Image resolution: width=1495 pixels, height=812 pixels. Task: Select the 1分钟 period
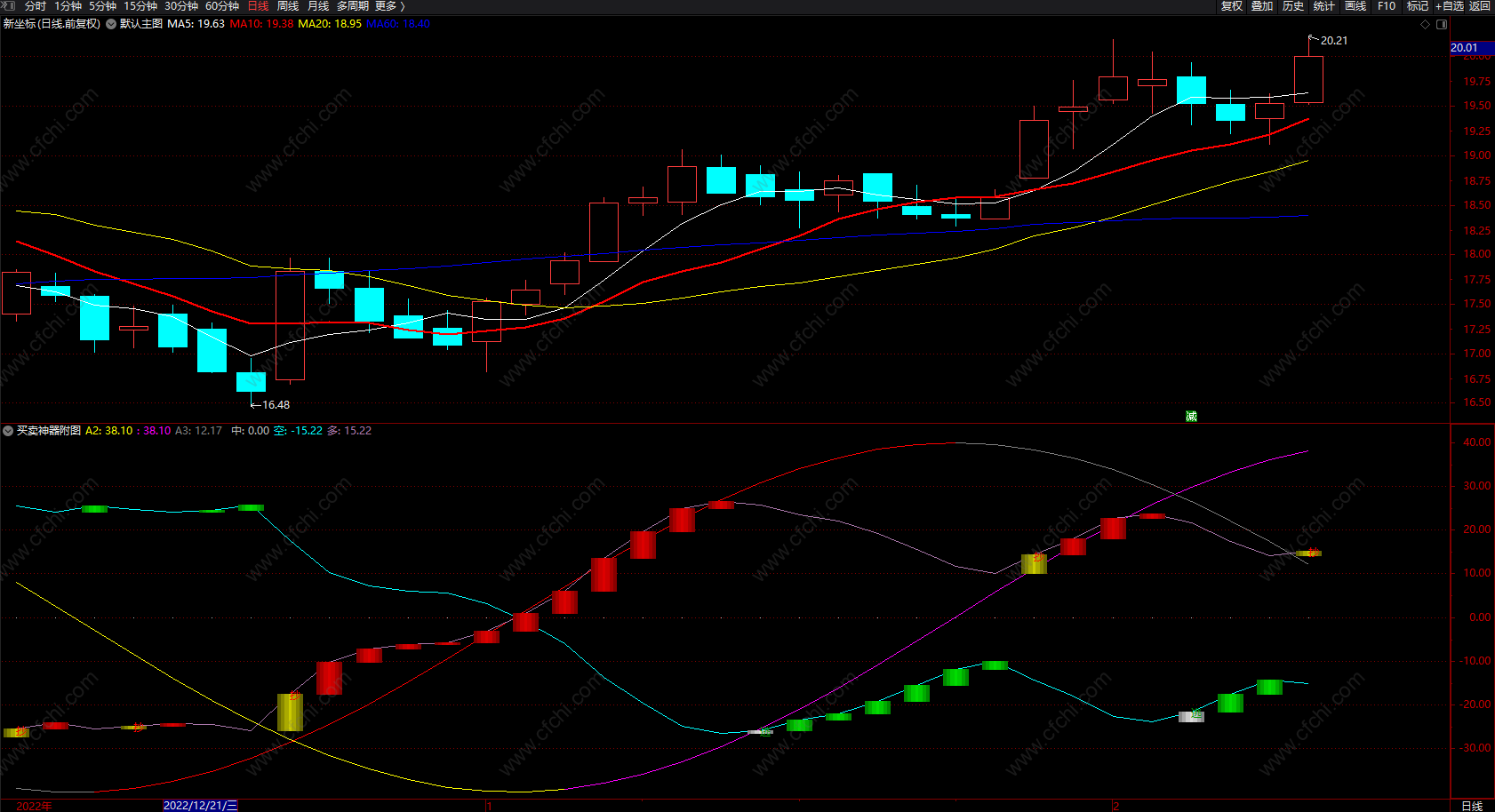68,6
